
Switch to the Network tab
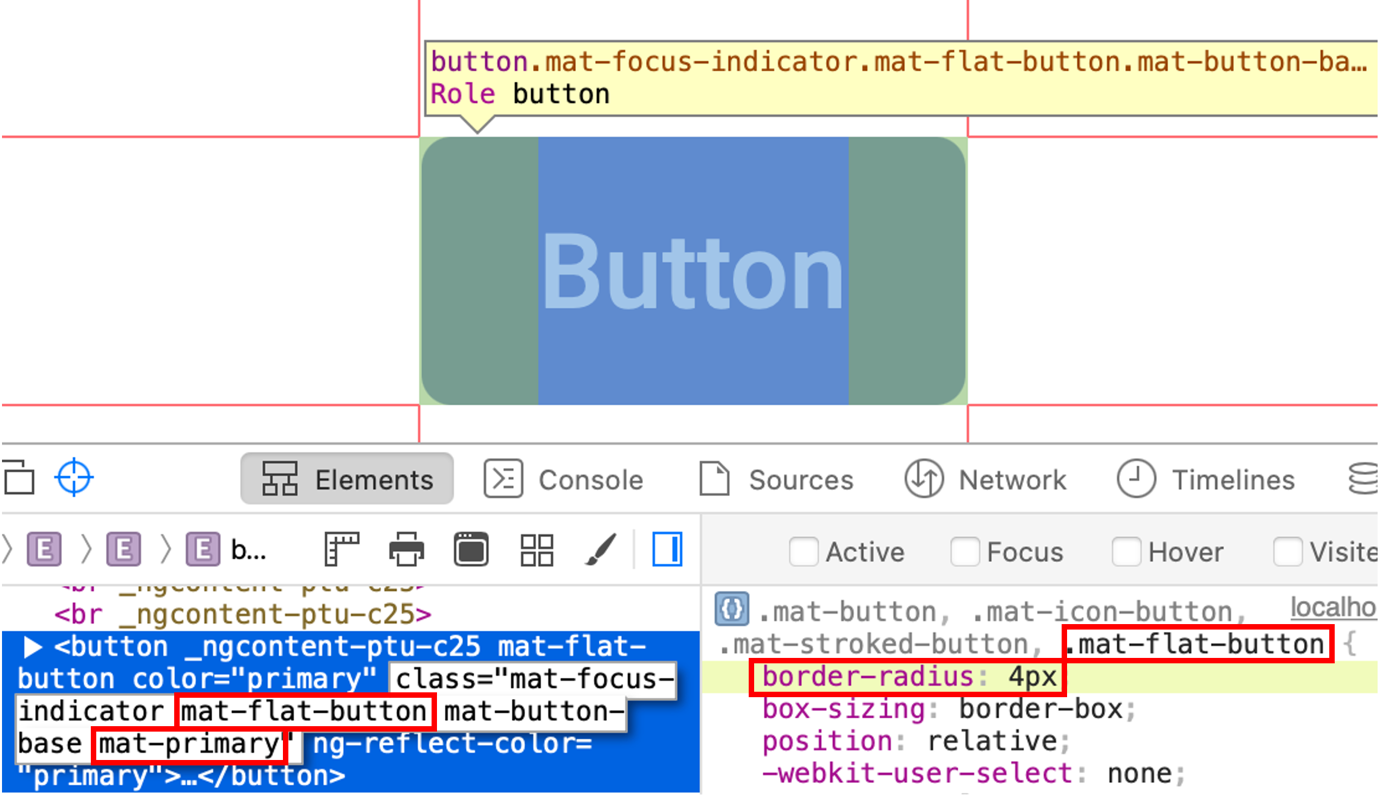pos(986,479)
